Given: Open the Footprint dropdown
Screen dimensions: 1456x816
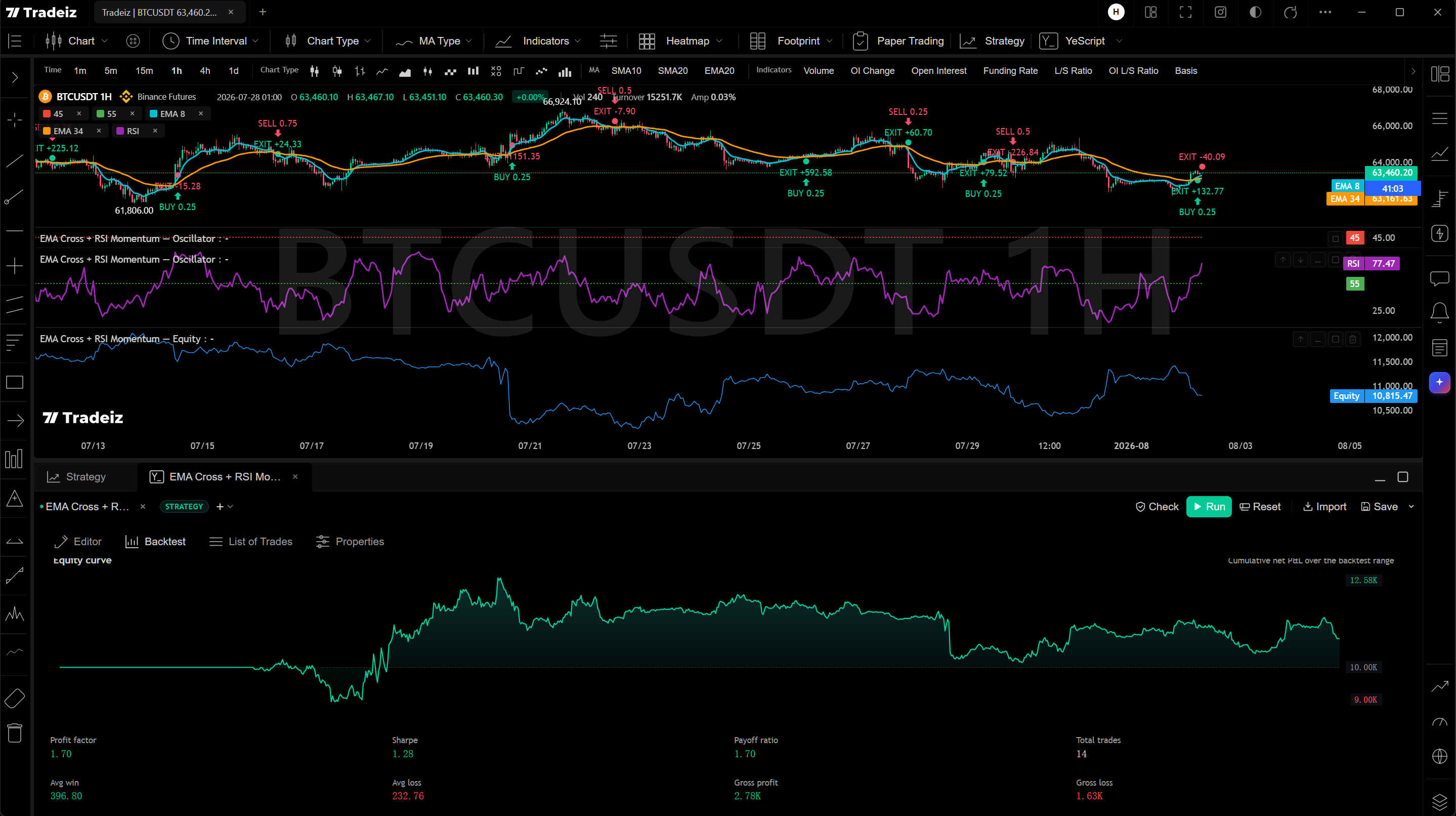Looking at the screenshot, I should (x=791, y=40).
